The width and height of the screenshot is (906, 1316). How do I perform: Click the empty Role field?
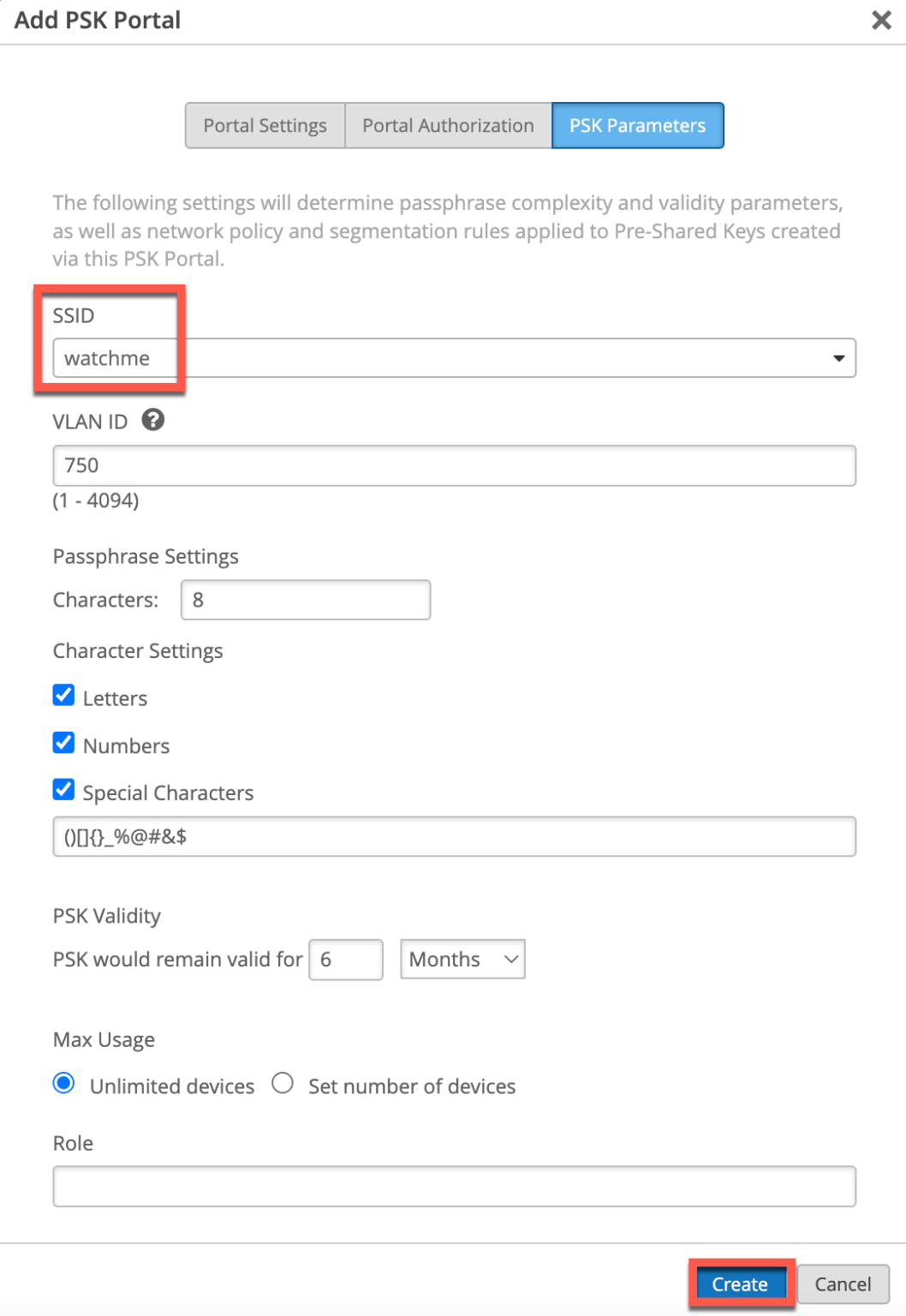tap(454, 1186)
